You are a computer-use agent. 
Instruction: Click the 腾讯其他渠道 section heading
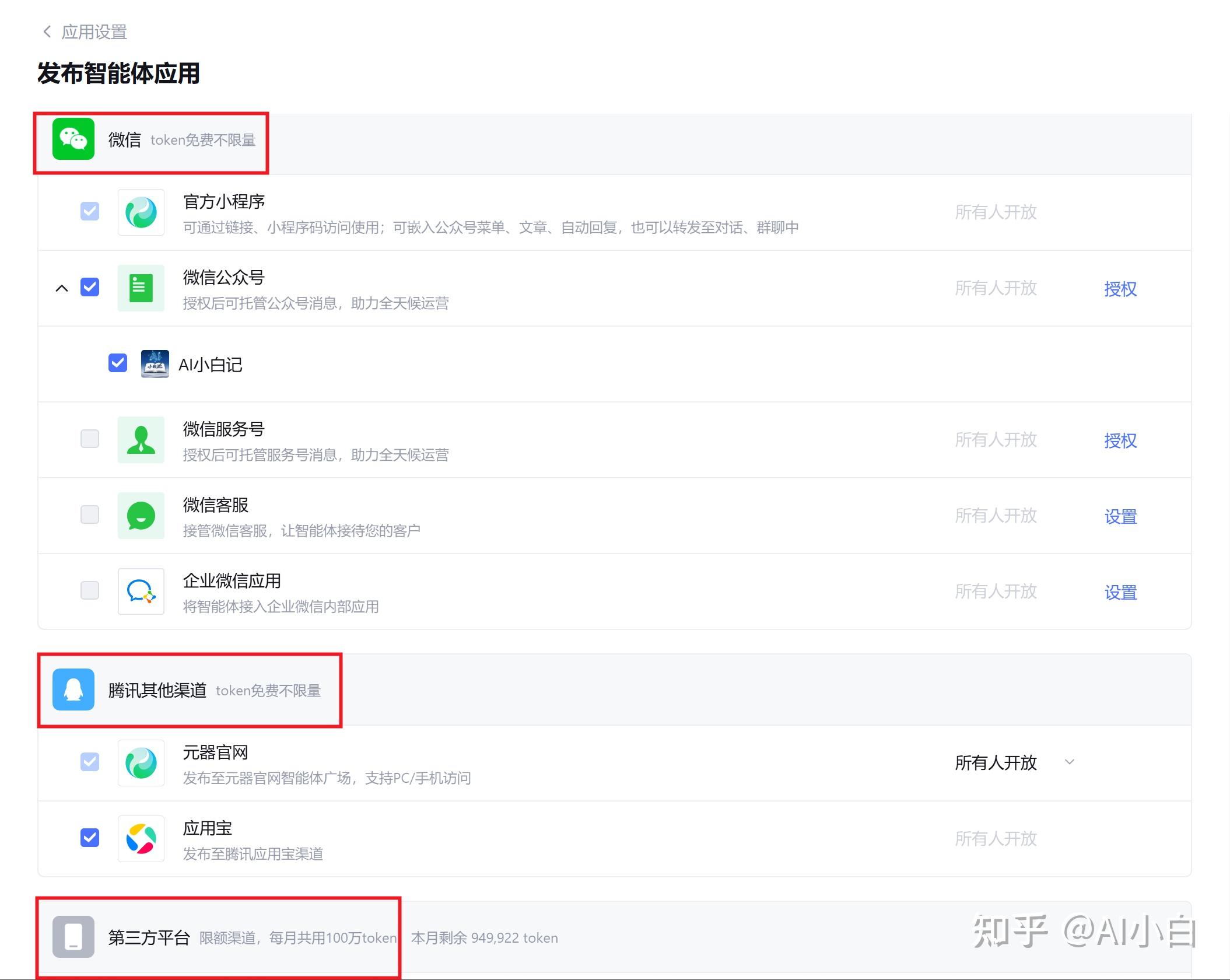tap(157, 690)
